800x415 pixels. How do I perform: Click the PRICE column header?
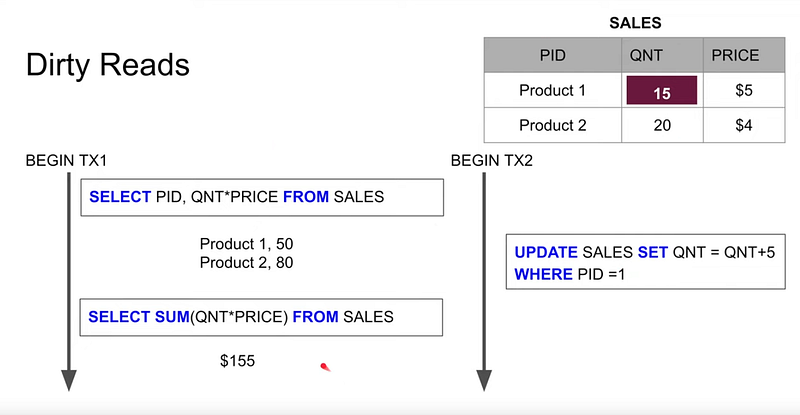pos(744,55)
